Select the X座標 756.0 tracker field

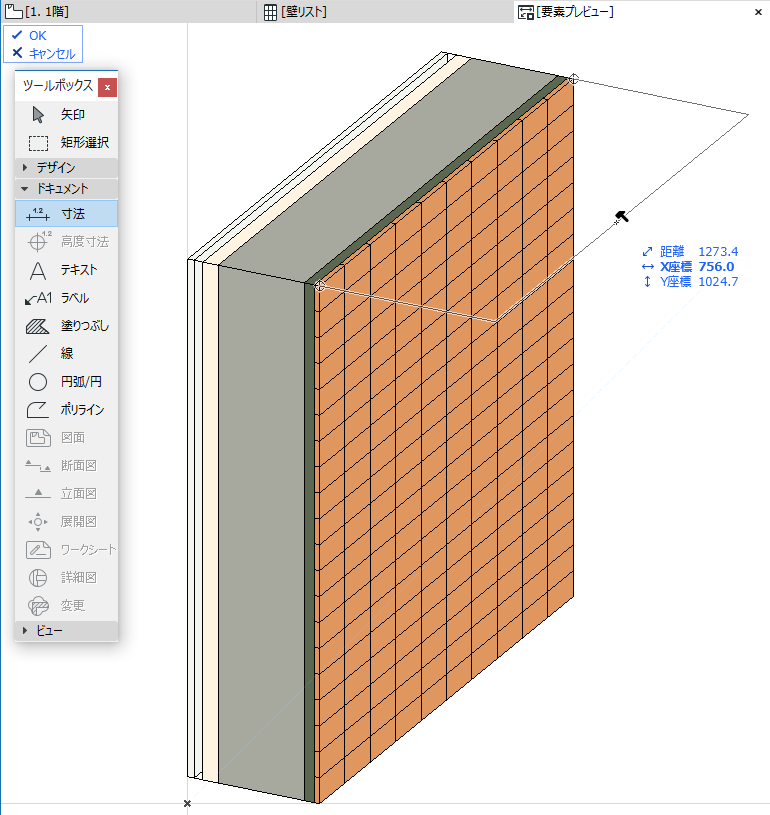point(688,267)
